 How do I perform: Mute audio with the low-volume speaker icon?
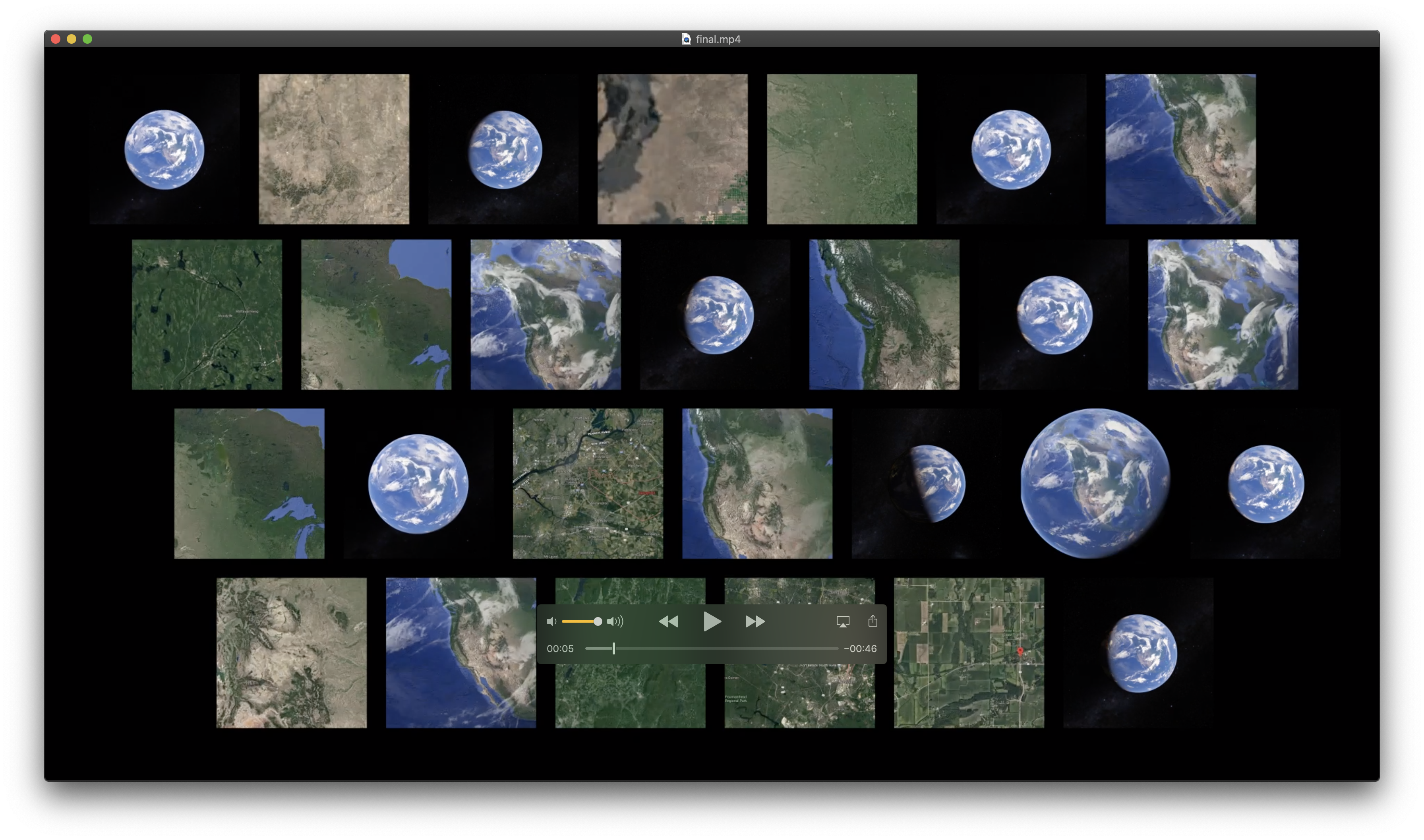pyautogui.click(x=551, y=621)
